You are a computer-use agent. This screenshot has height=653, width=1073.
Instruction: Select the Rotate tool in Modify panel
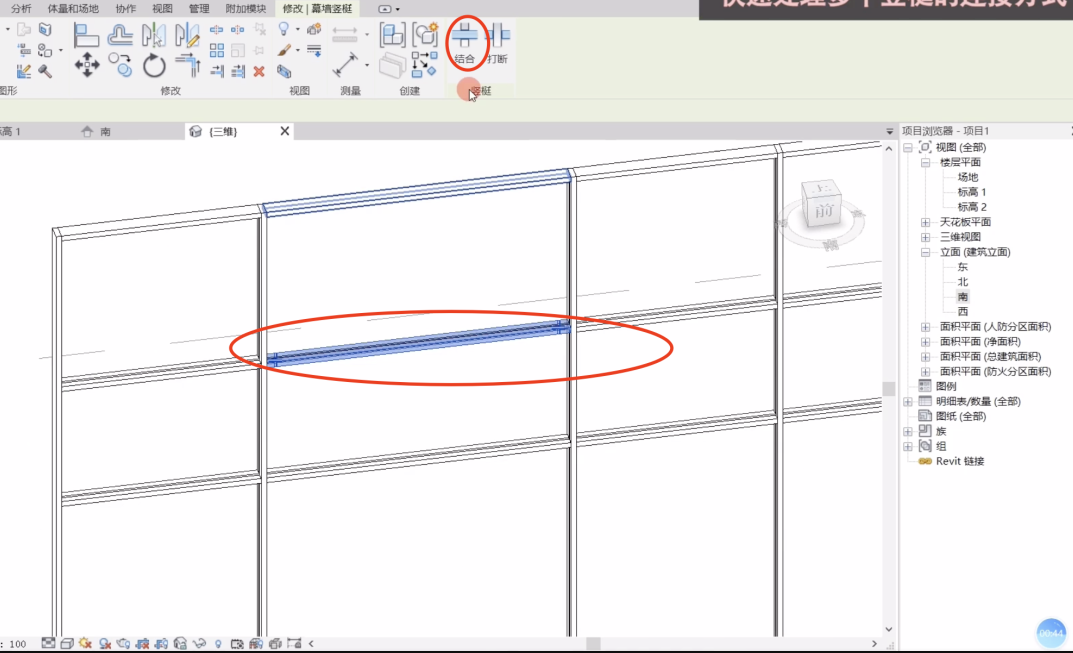(154, 66)
